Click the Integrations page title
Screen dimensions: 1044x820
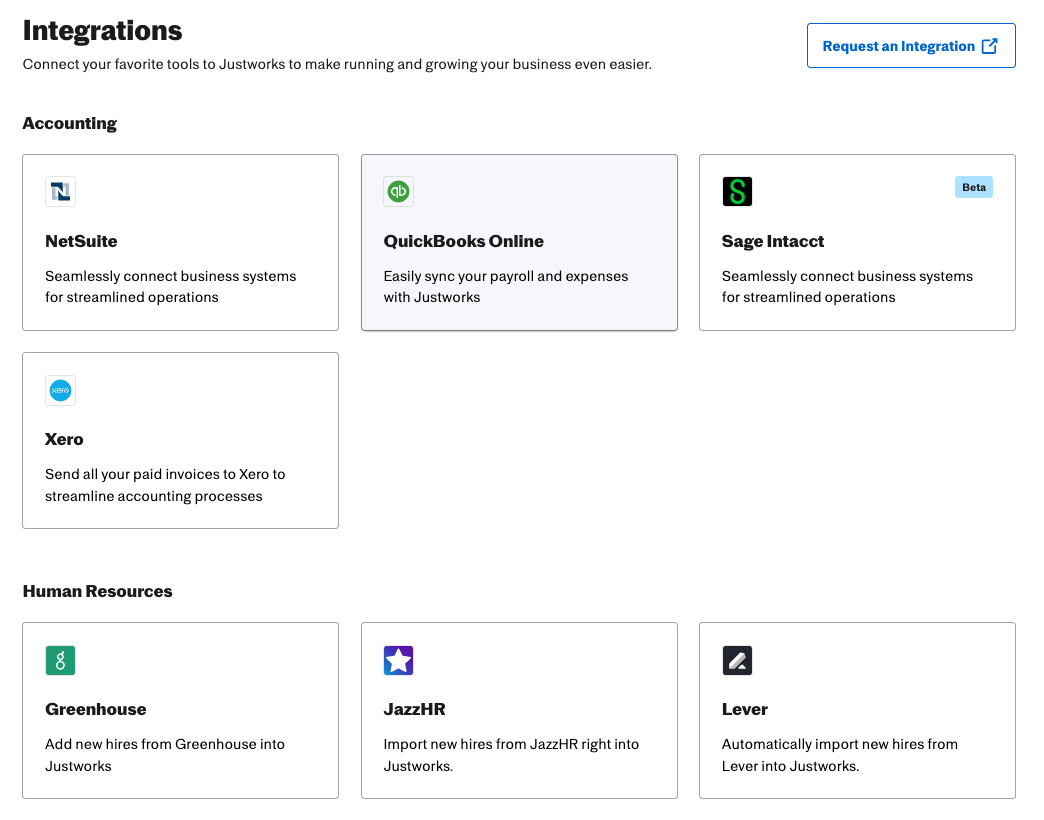pyautogui.click(x=103, y=31)
